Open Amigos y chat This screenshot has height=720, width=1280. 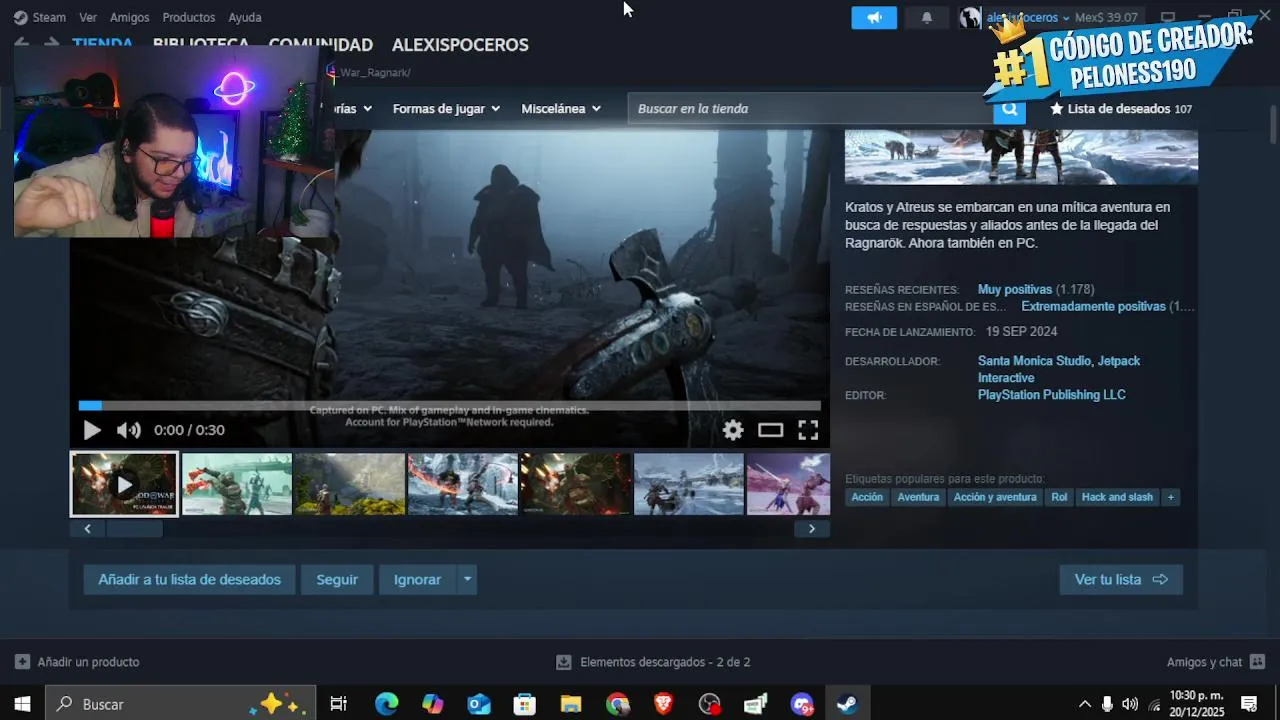[x=1215, y=662]
